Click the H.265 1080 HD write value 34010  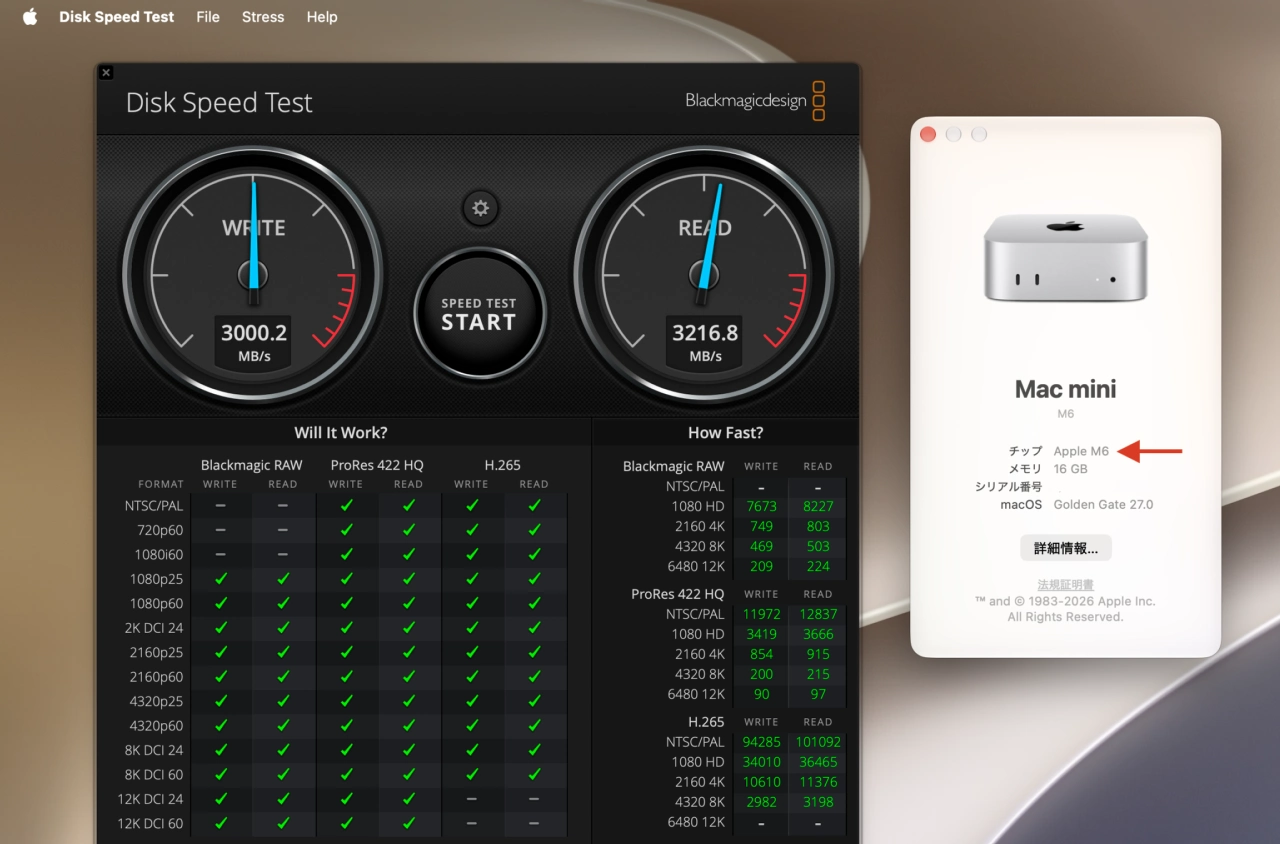click(761, 762)
